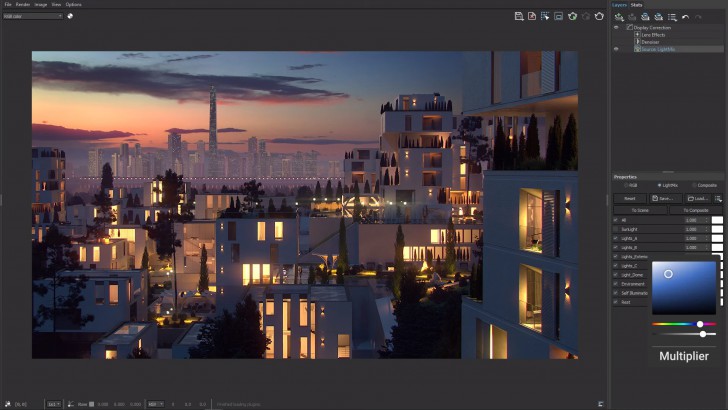728x410 pixels.
Task: Click the Denoiser layer icon
Action: click(x=637, y=42)
